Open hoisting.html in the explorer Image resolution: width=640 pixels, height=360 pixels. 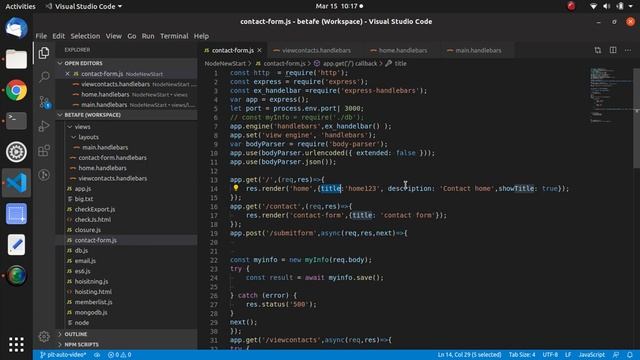tap(93, 291)
